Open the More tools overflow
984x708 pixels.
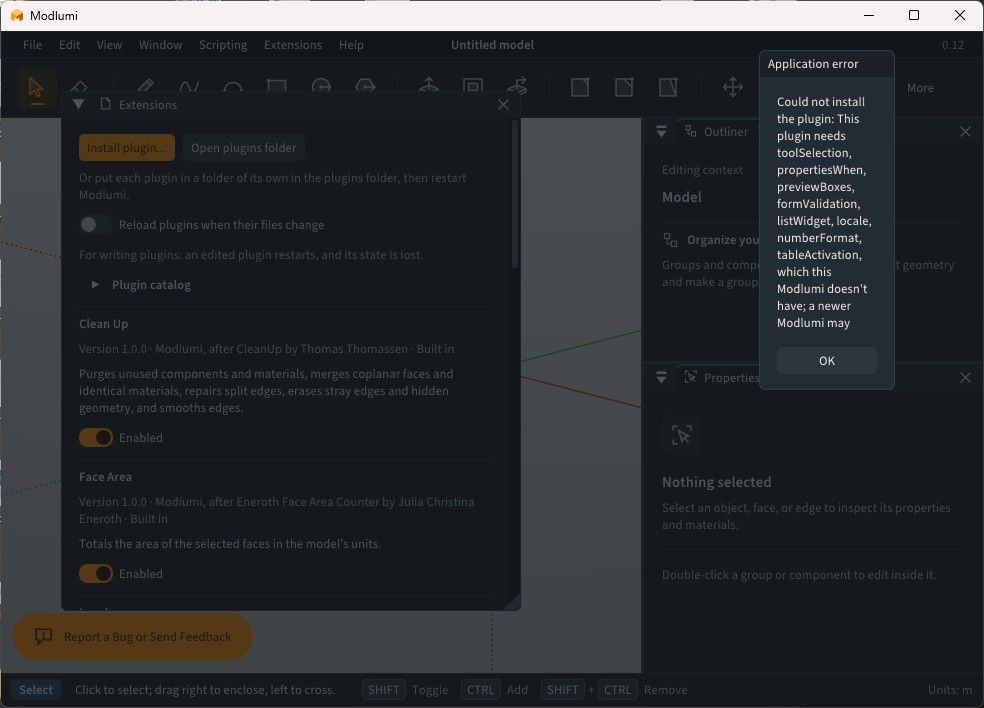pos(920,88)
